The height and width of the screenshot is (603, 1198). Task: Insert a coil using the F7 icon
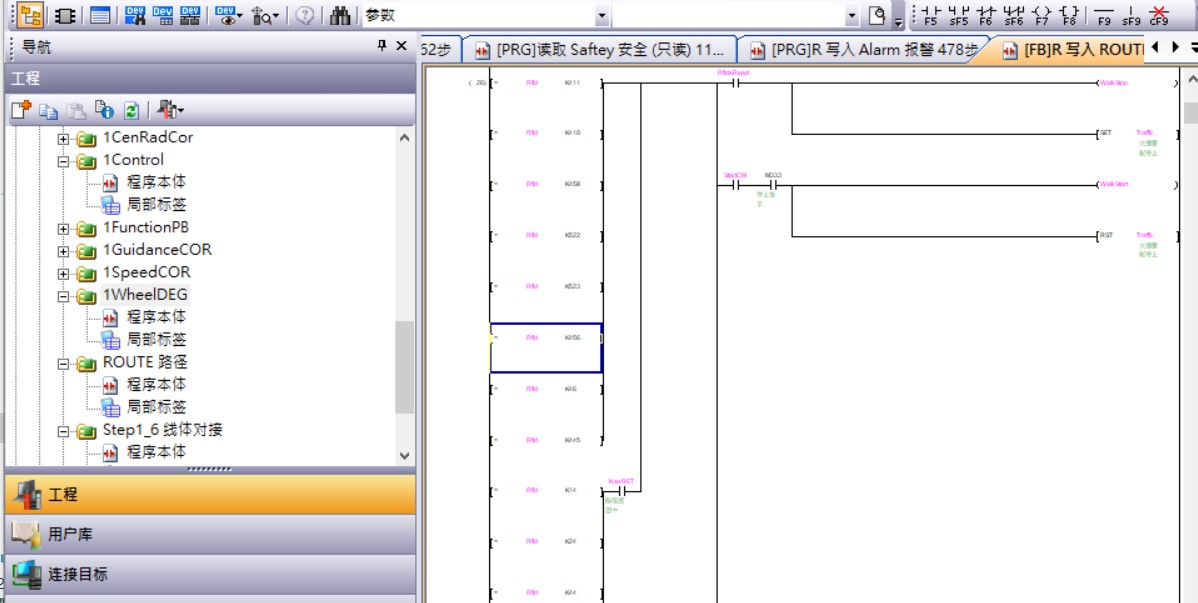(x=1042, y=15)
